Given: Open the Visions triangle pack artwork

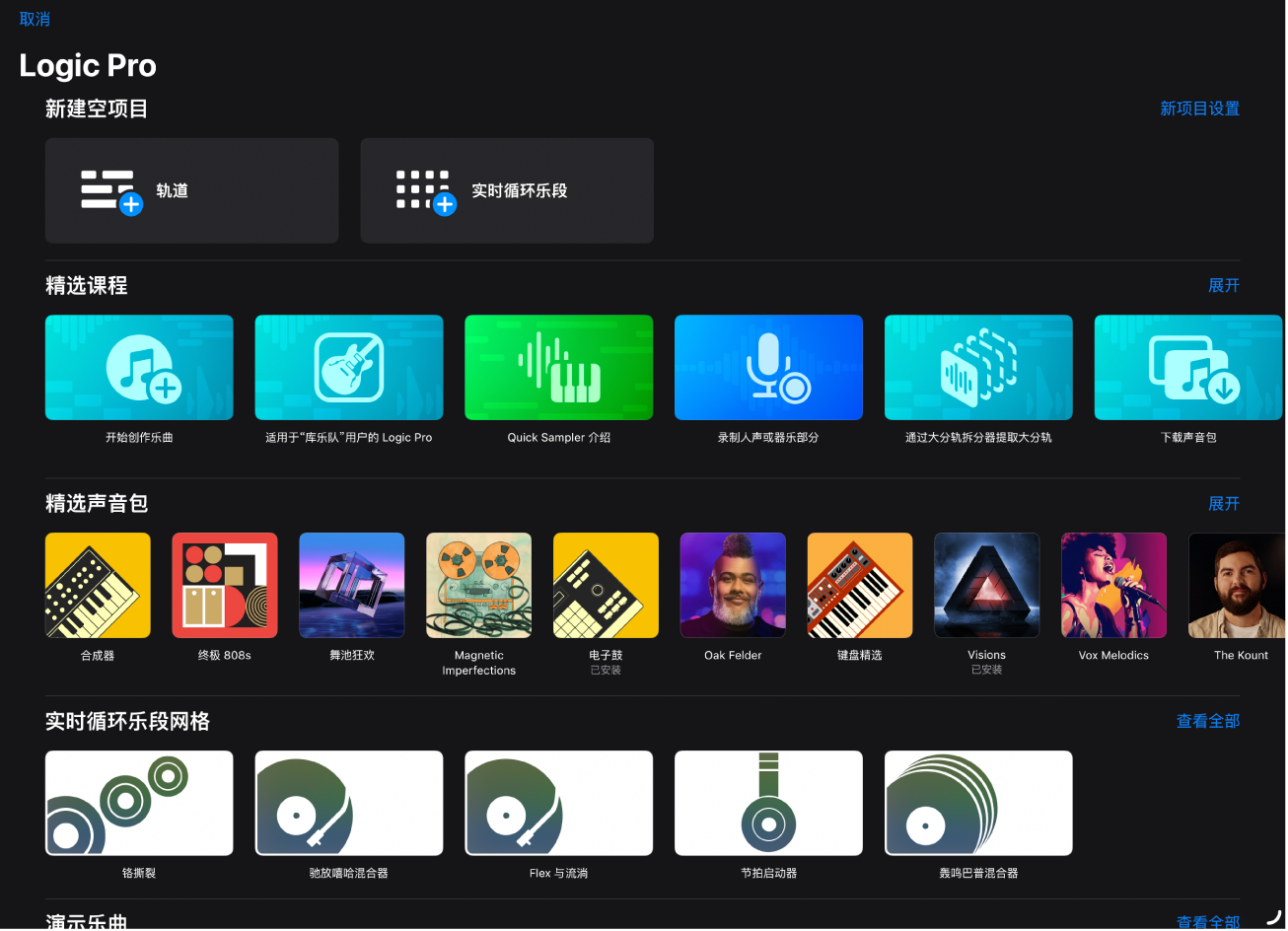Looking at the screenshot, I should click(987, 586).
